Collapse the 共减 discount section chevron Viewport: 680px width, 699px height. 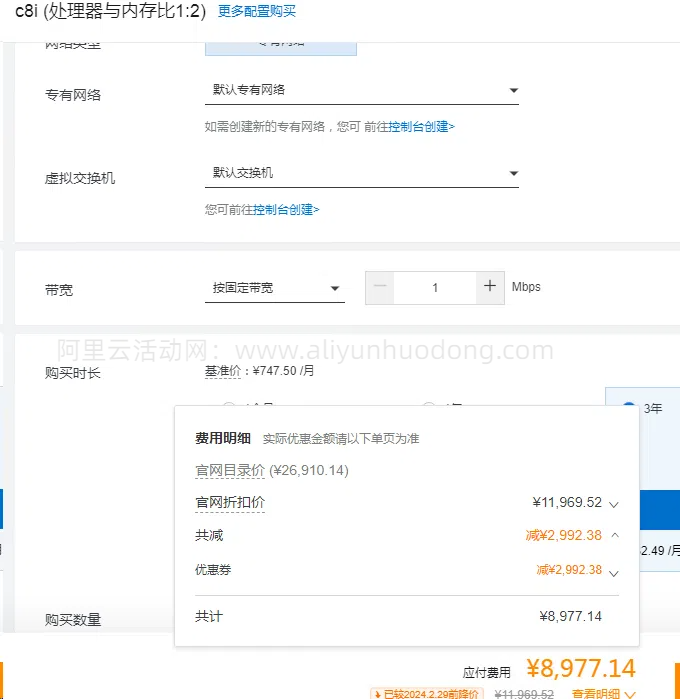tap(614, 535)
